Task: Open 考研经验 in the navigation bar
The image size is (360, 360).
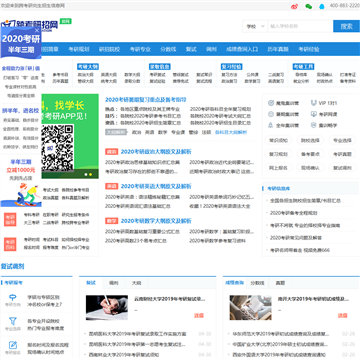Action: (309, 49)
